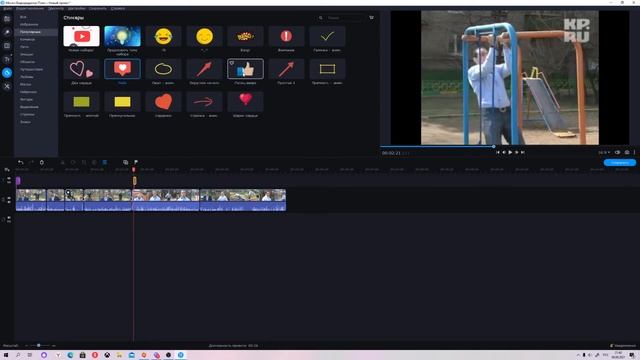640x360 pixels.
Task: Click the marker flag icon above timeline
Action: click(136, 162)
